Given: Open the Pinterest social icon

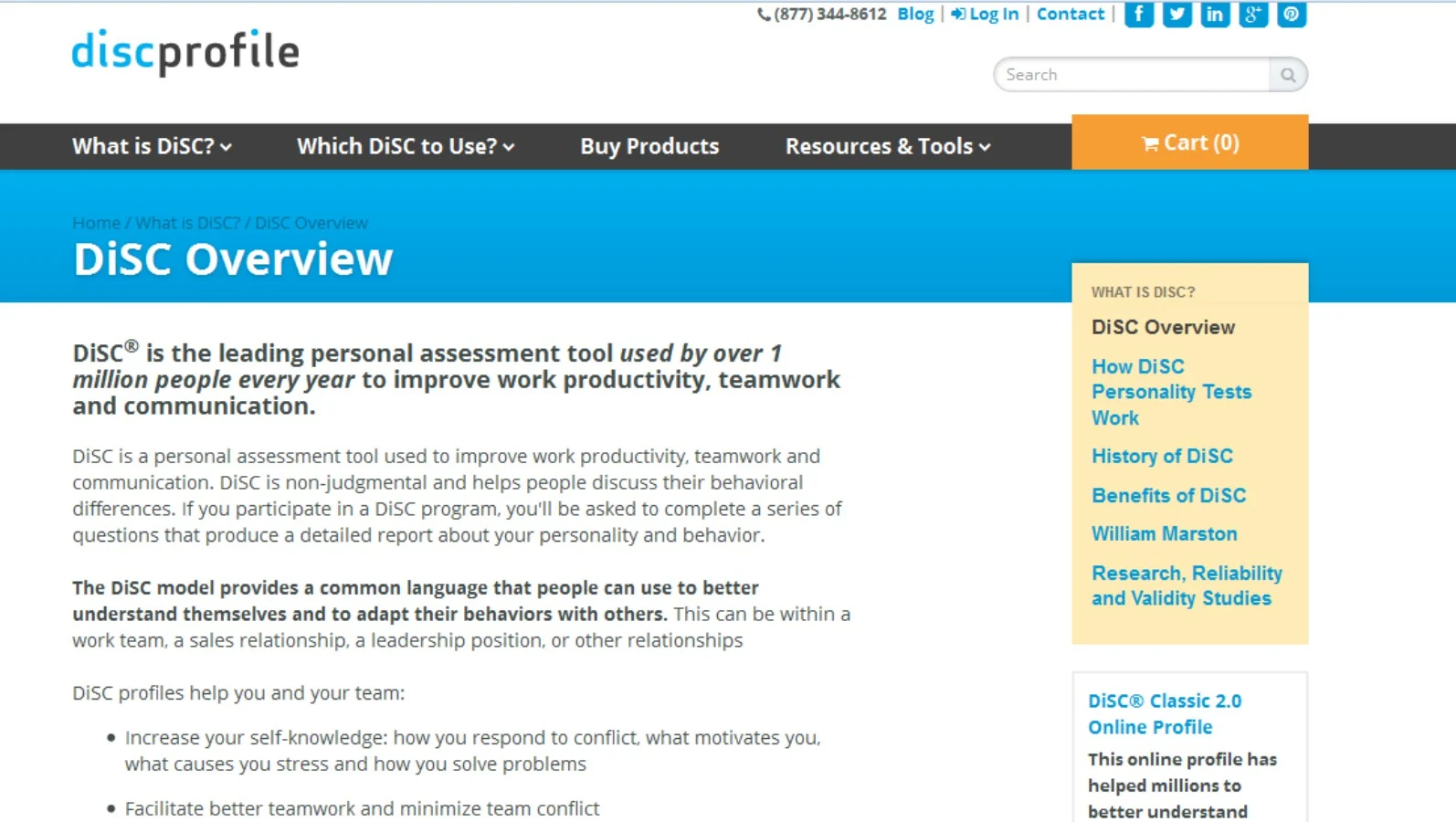Looking at the screenshot, I should click(x=1292, y=14).
